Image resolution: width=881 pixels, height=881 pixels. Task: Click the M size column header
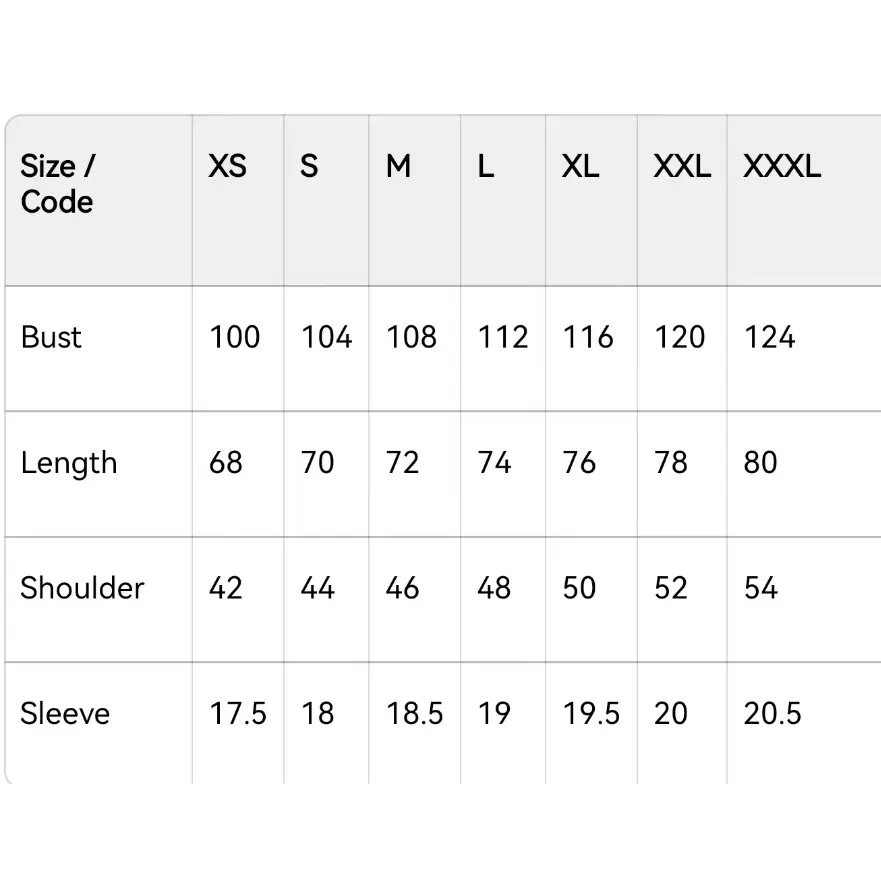coord(398,166)
